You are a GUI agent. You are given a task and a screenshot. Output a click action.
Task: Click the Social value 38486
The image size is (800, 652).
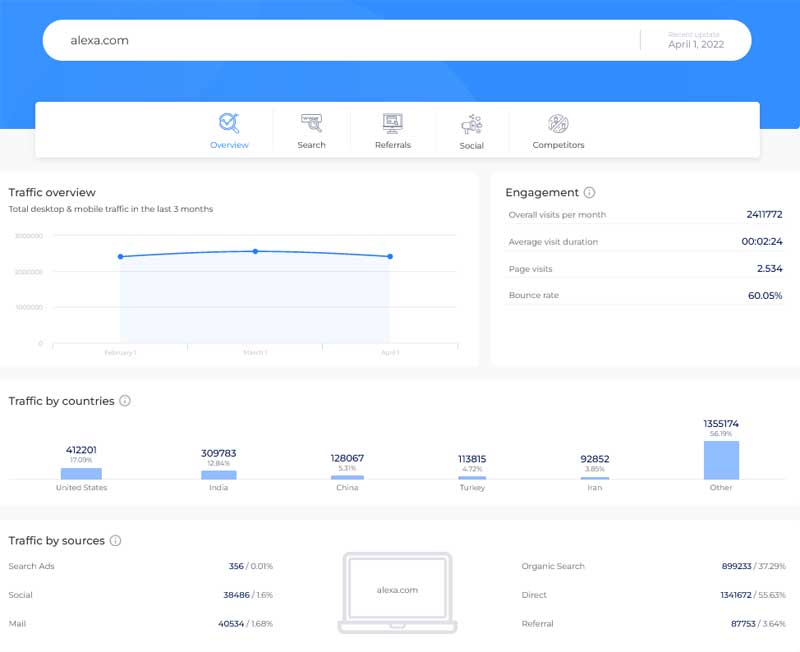pos(237,595)
